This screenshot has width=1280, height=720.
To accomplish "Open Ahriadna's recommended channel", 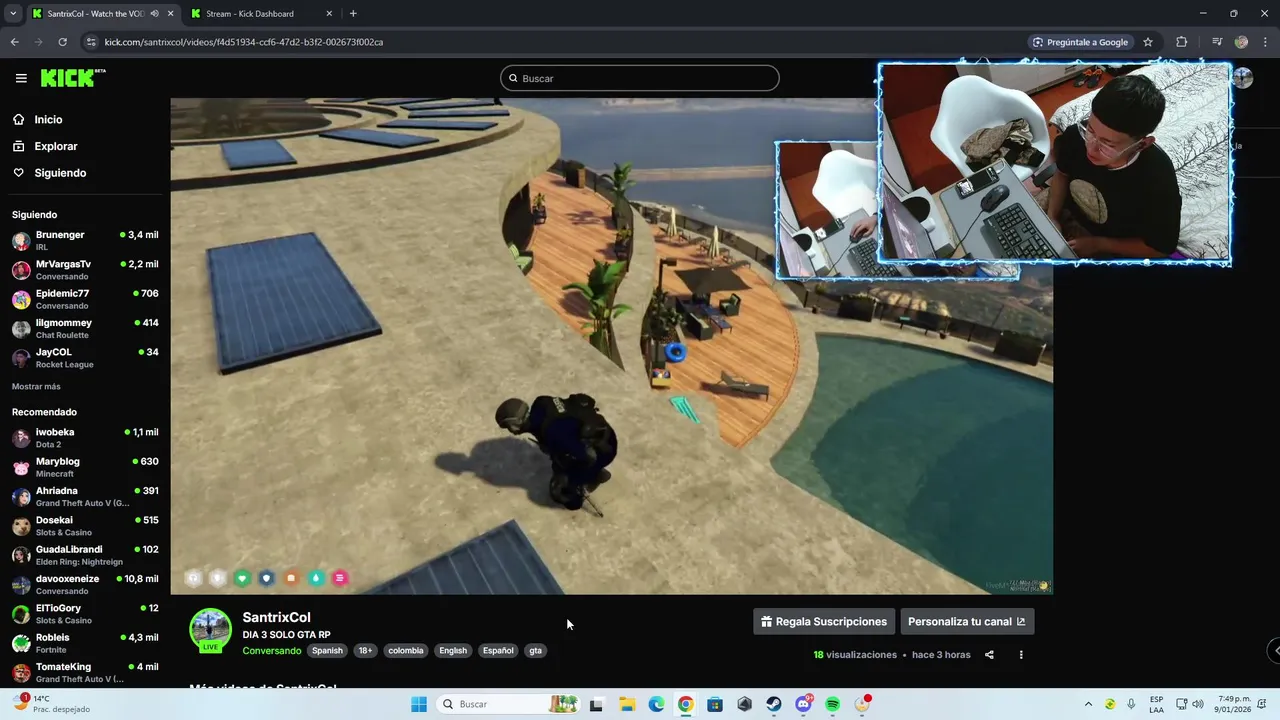I will [x=85, y=496].
